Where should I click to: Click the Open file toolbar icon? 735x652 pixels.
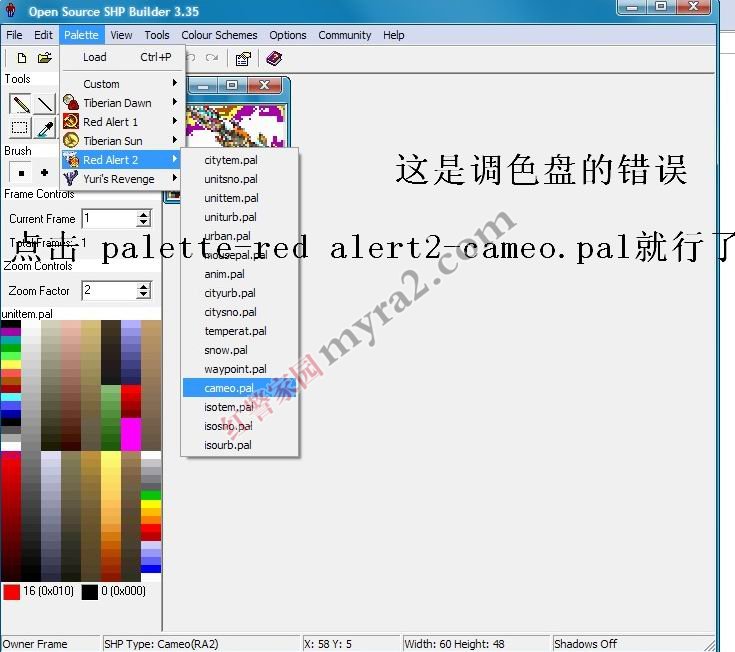(x=45, y=58)
